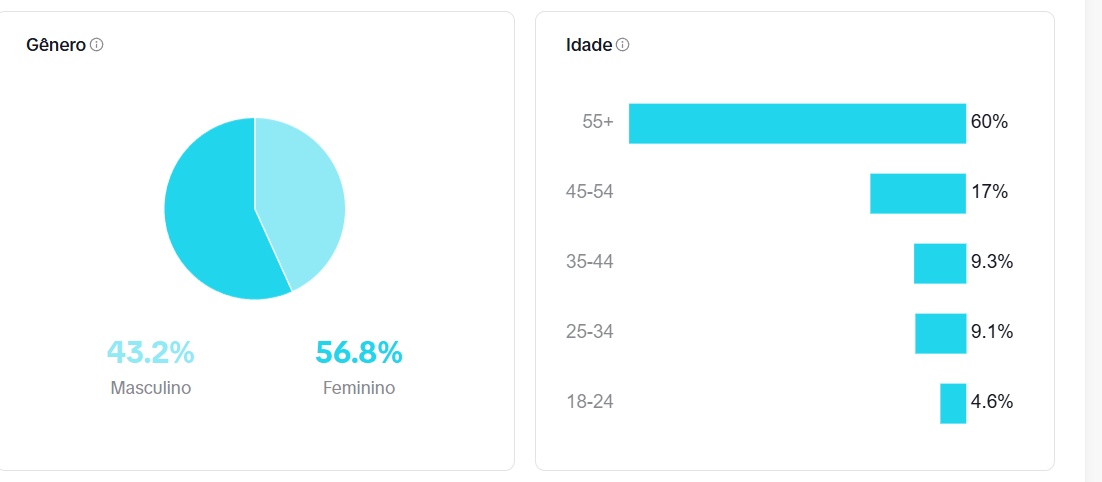Click the Idade card title
Screen dimensions: 1102x482
point(589,45)
